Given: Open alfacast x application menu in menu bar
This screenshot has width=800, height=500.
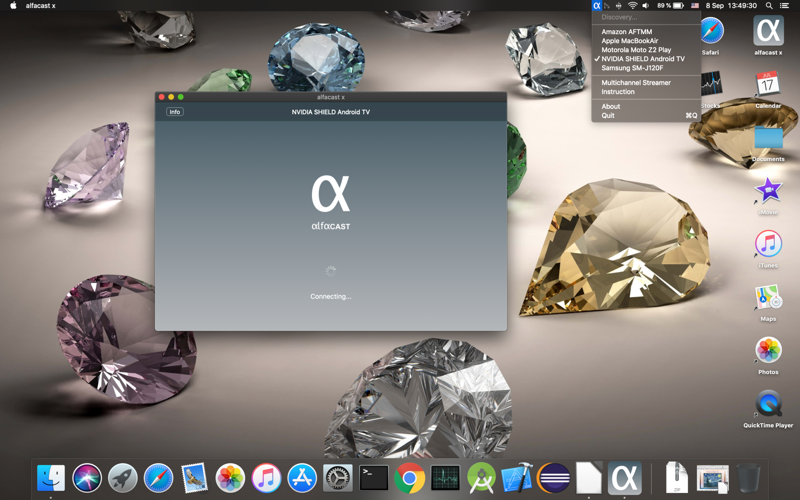Looking at the screenshot, I should (x=40, y=6).
